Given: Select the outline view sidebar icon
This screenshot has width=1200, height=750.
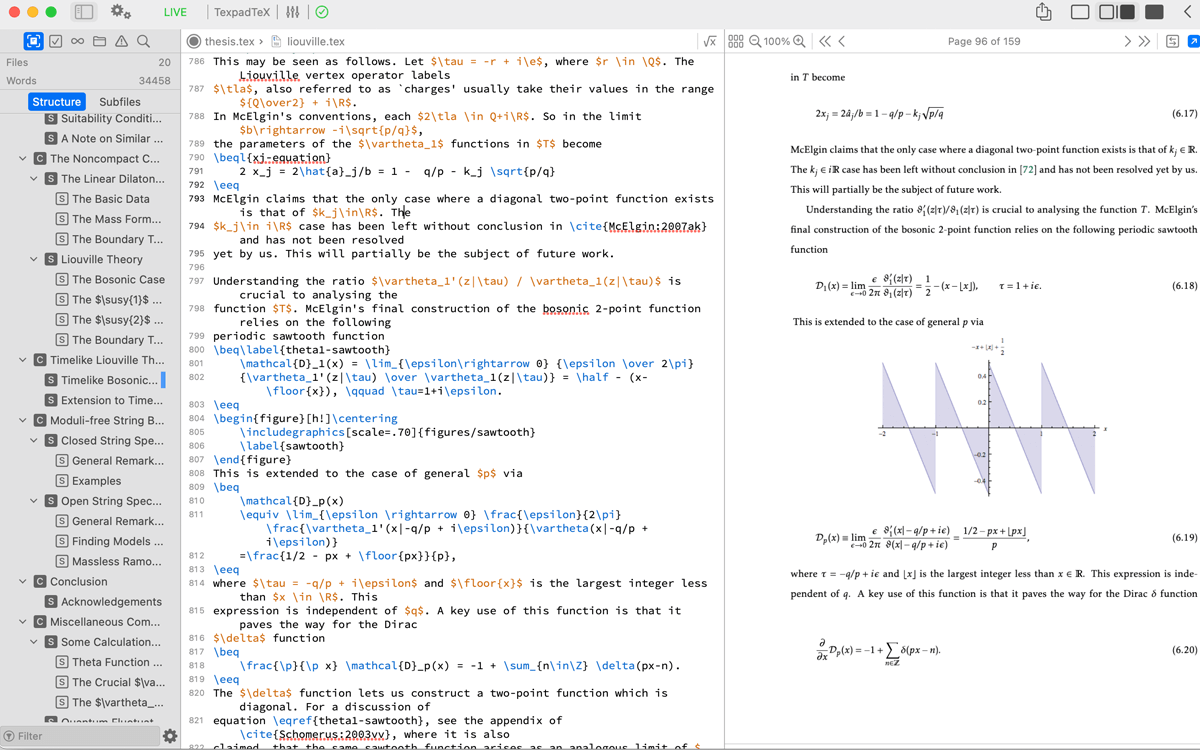Looking at the screenshot, I should tap(33, 41).
